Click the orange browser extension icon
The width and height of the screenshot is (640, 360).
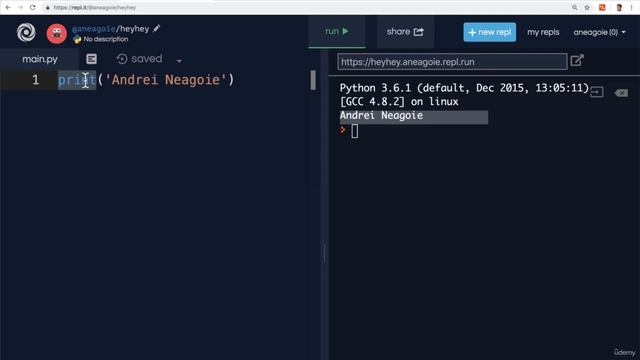point(602,7)
